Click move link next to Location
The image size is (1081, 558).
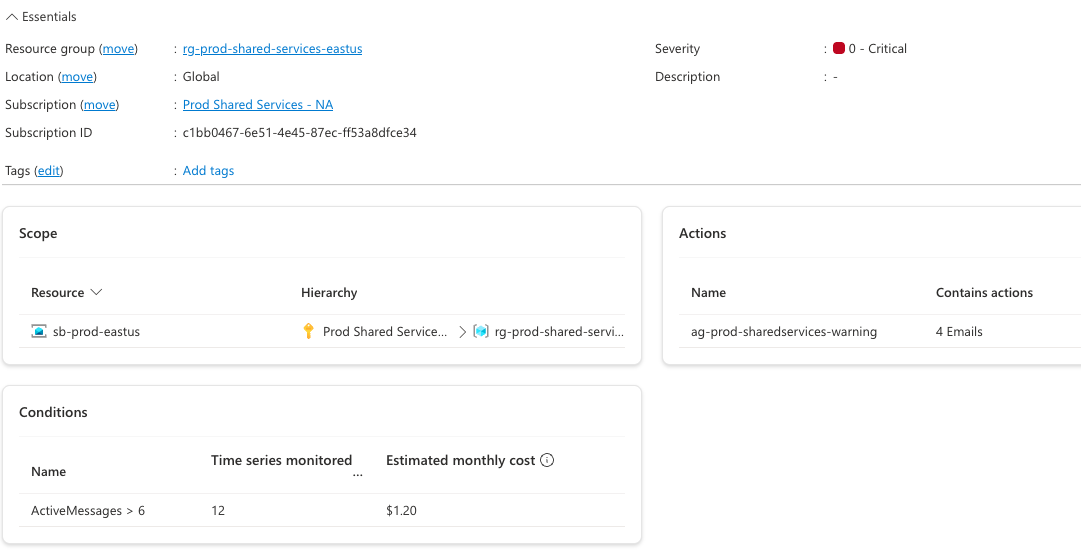click(x=77, y=77)
